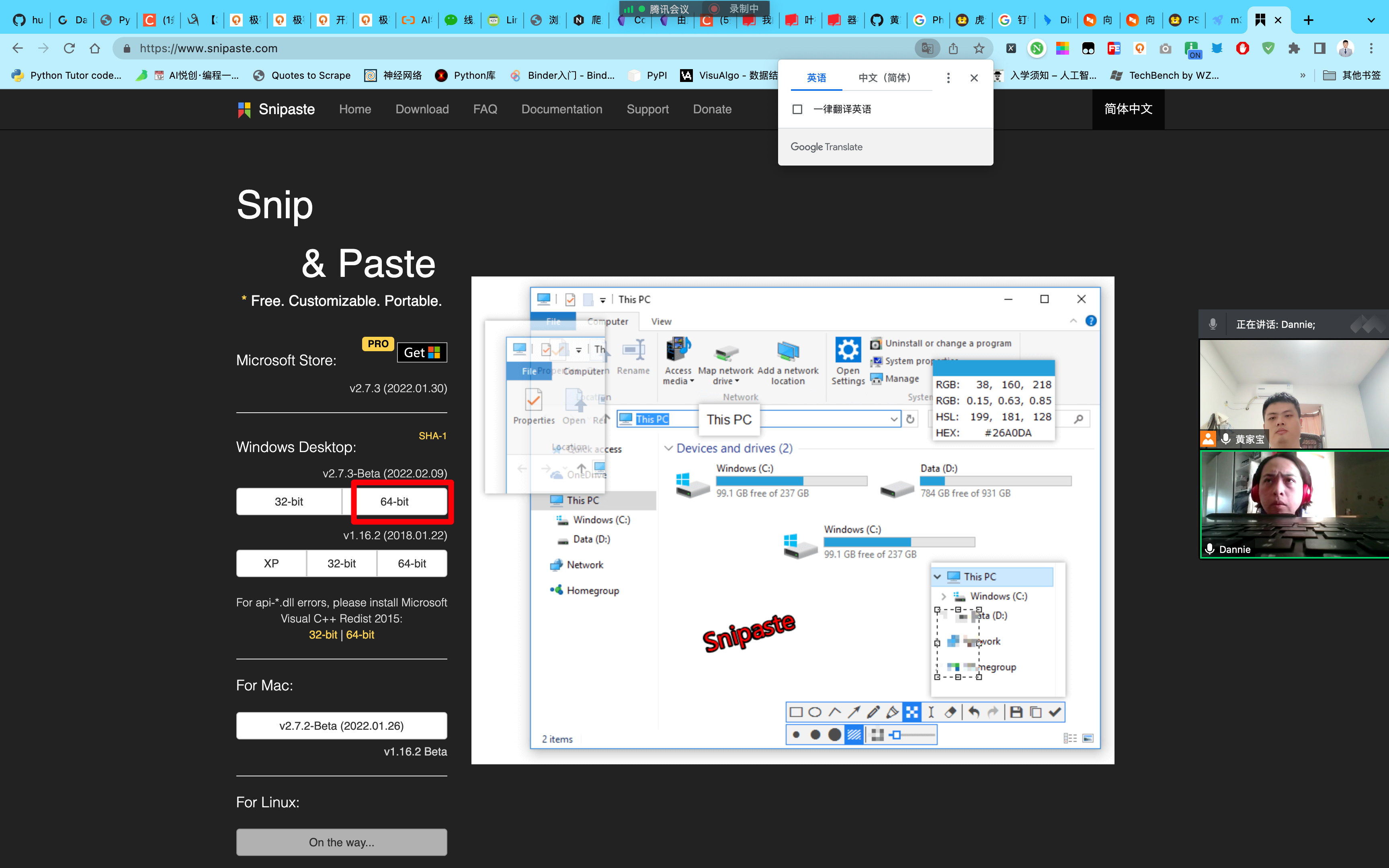Switch to the 中文（简体）translation tab
This screenshot has height=868, width=1389.
tap(885, 78)
